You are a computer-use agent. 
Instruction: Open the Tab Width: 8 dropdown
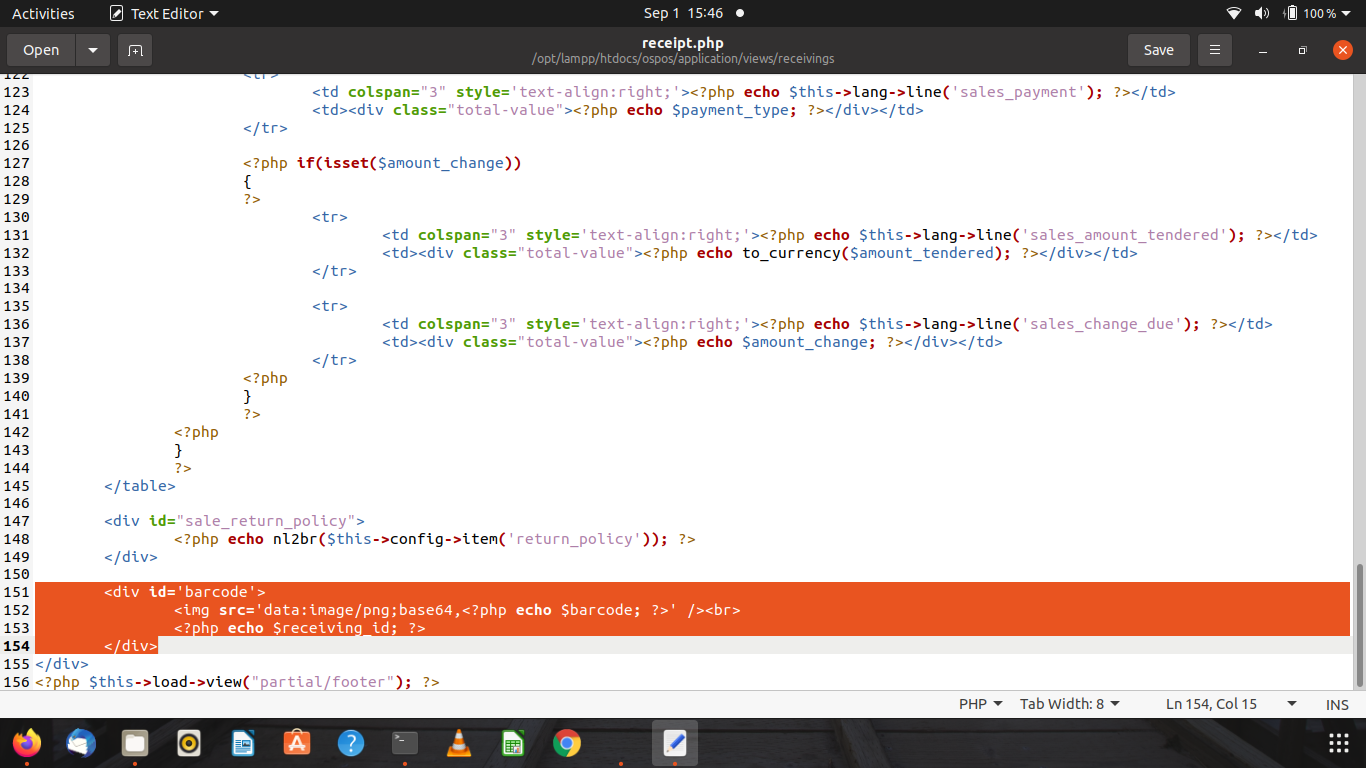1069,704
